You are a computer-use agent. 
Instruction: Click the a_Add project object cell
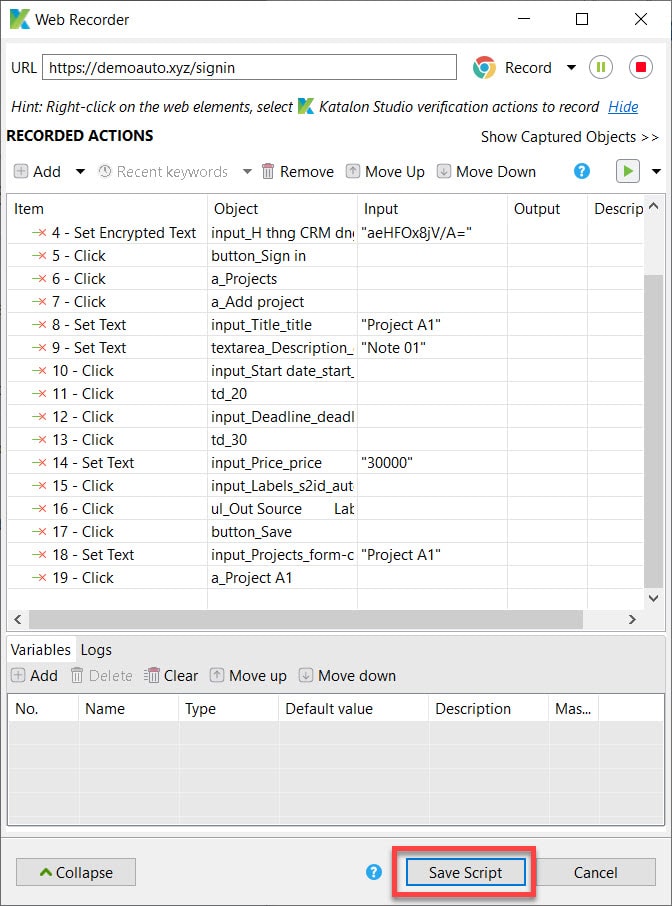pos(282,302)
